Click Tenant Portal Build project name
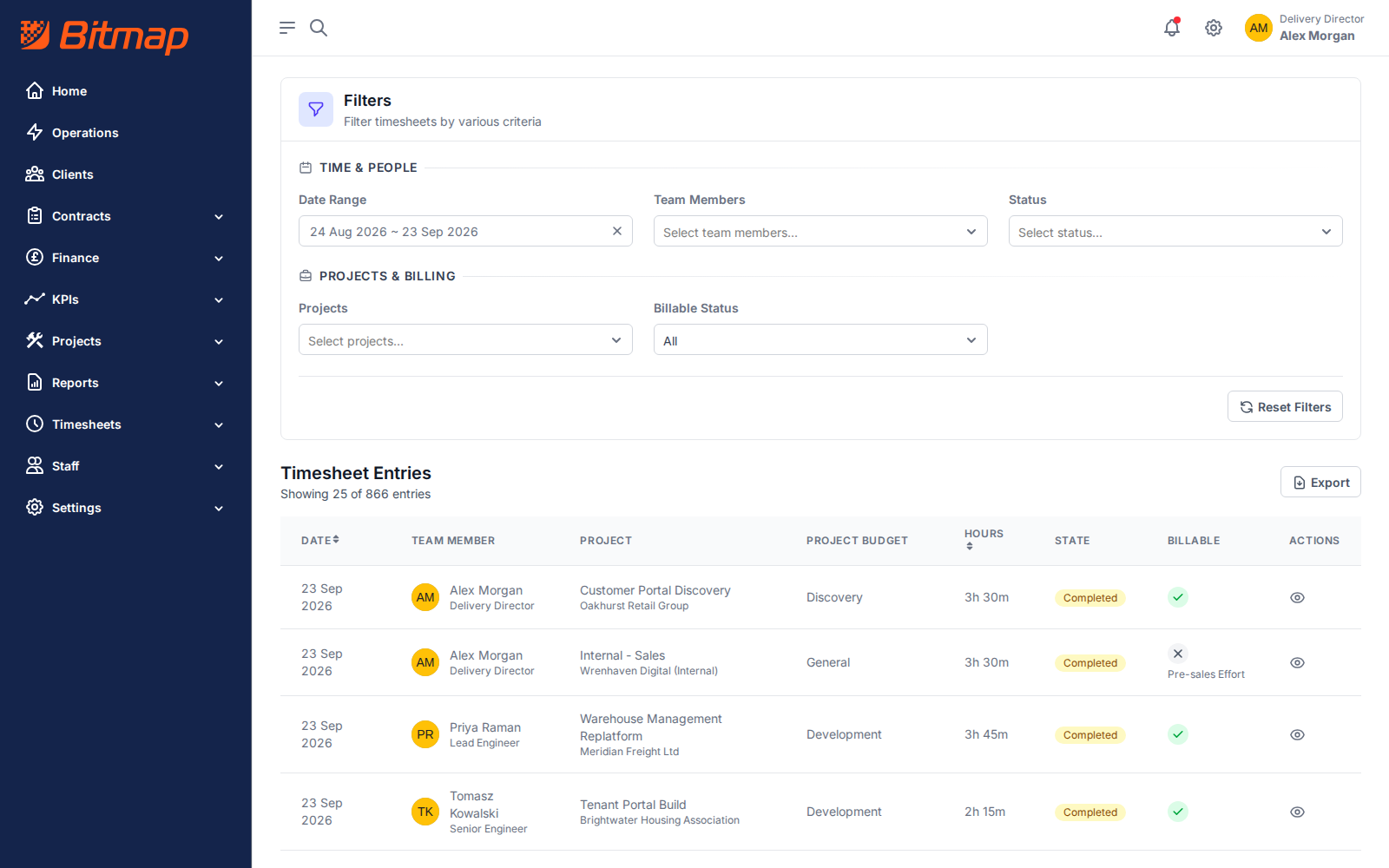1389x868 pixels. pos(633,805)
